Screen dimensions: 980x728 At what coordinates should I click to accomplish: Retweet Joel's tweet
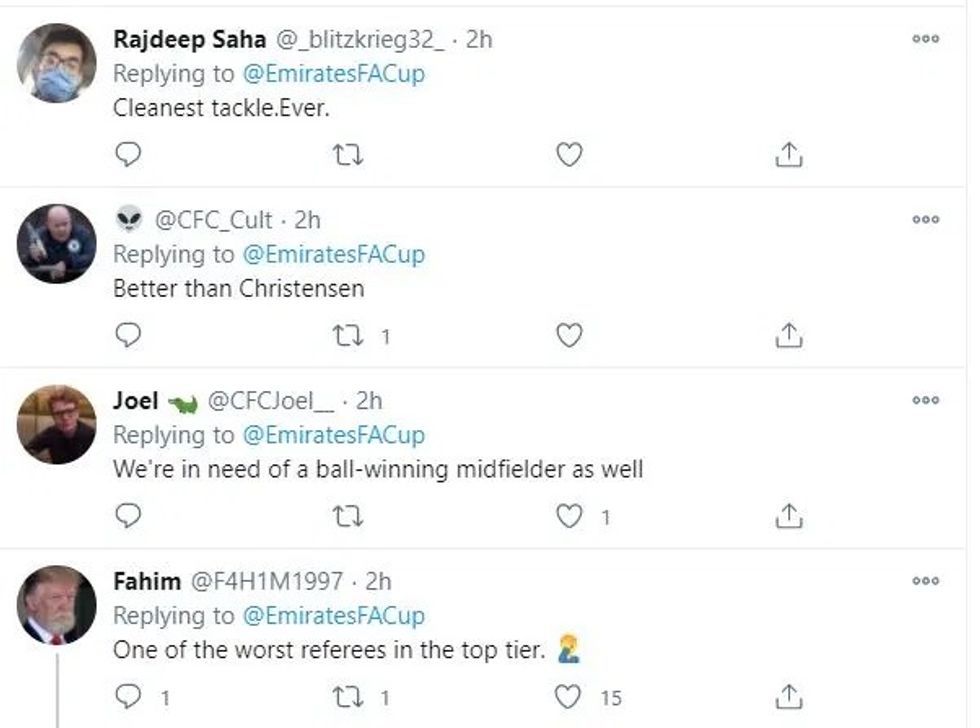coord(349,515)
